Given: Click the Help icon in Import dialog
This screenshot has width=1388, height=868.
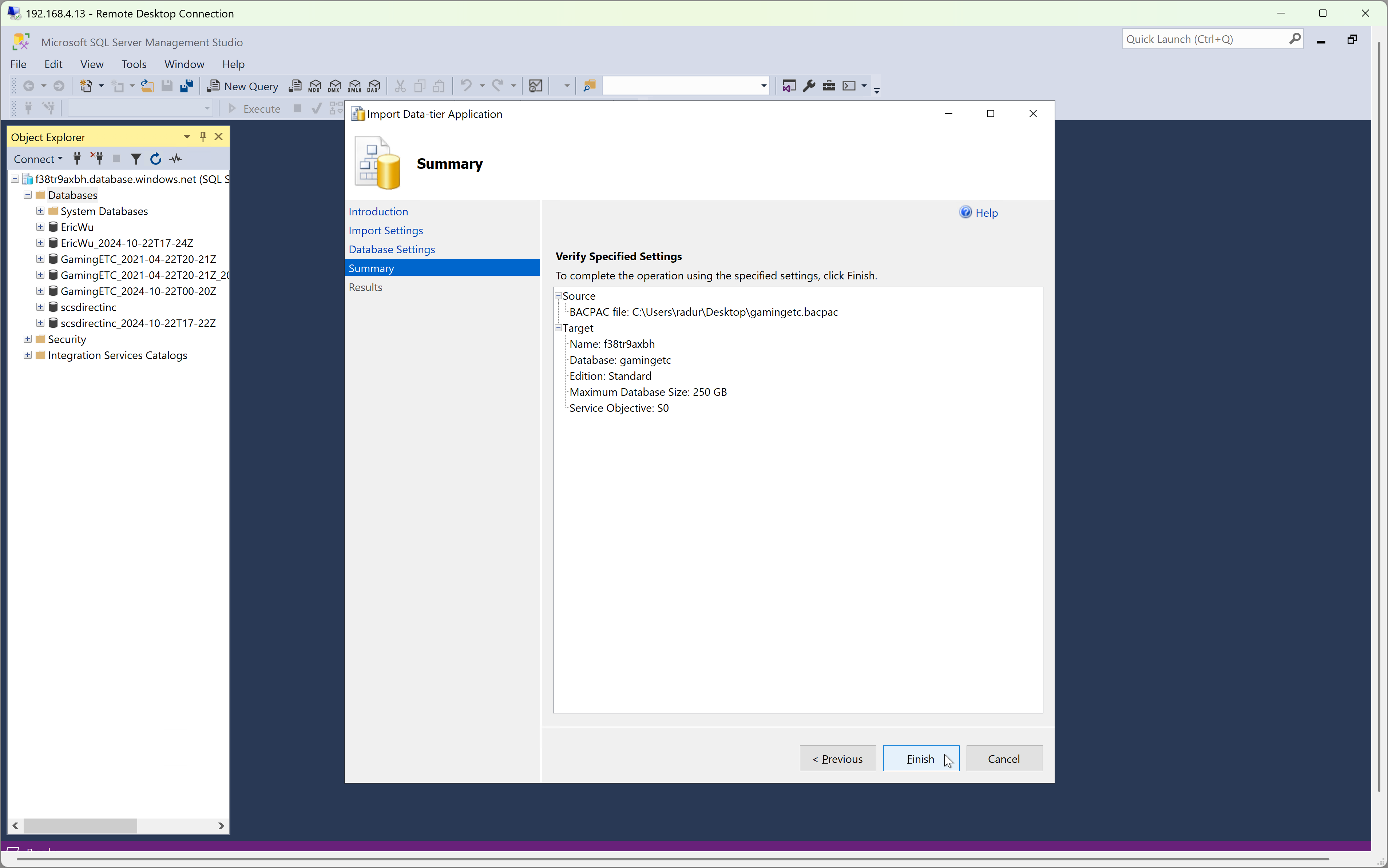Looking at the screenshot, I should (x=966, y=212).
